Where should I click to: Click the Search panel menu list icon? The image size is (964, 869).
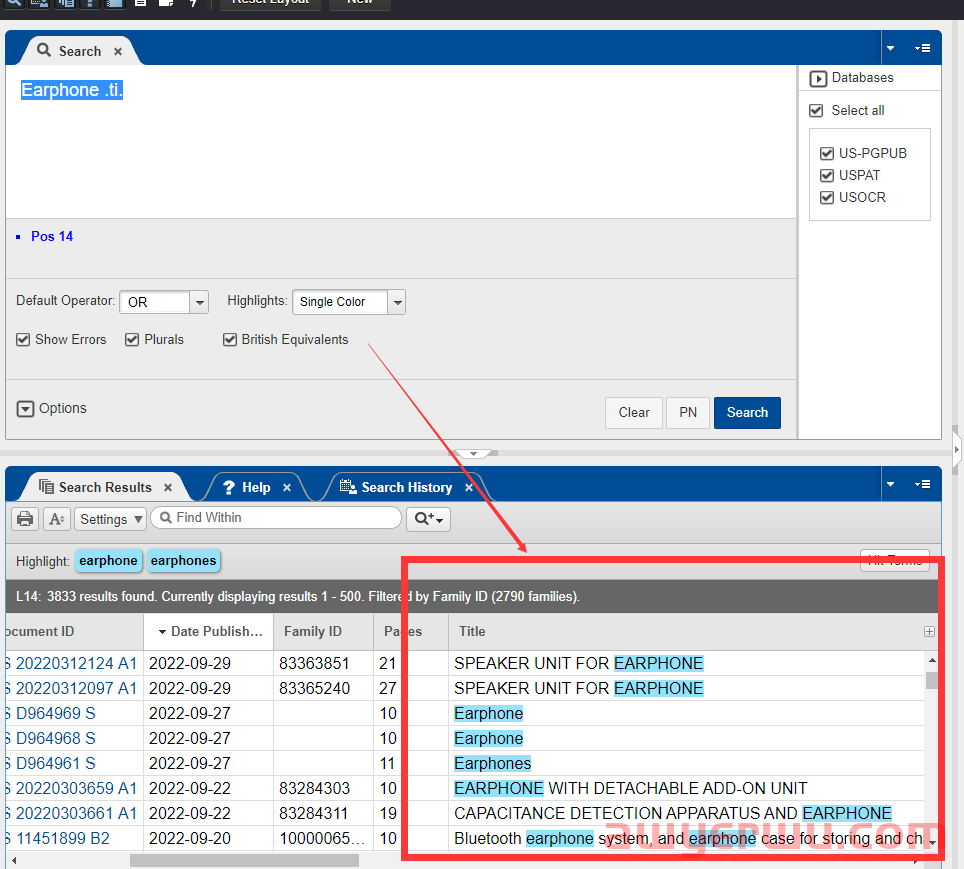pos(922,48)
